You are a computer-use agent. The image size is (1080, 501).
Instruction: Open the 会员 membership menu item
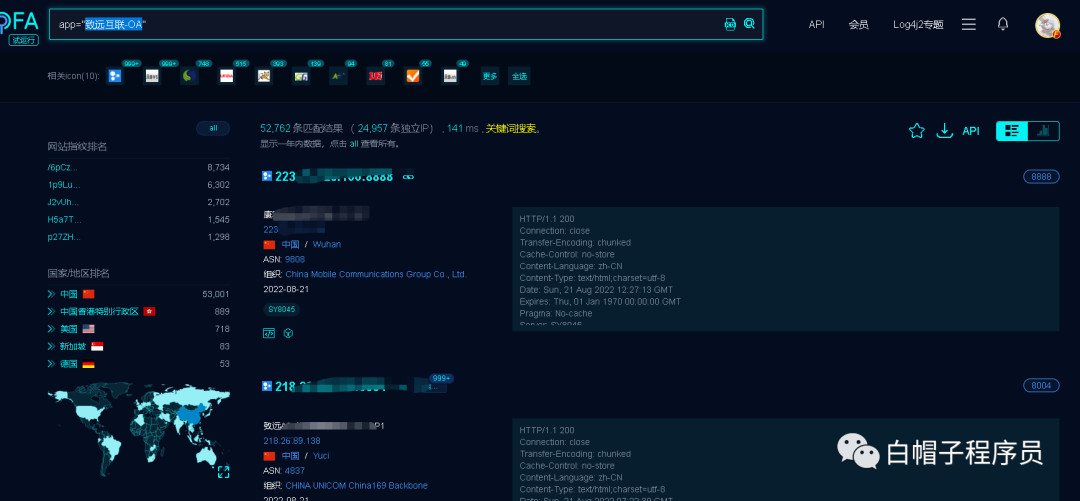click(858, 24)
